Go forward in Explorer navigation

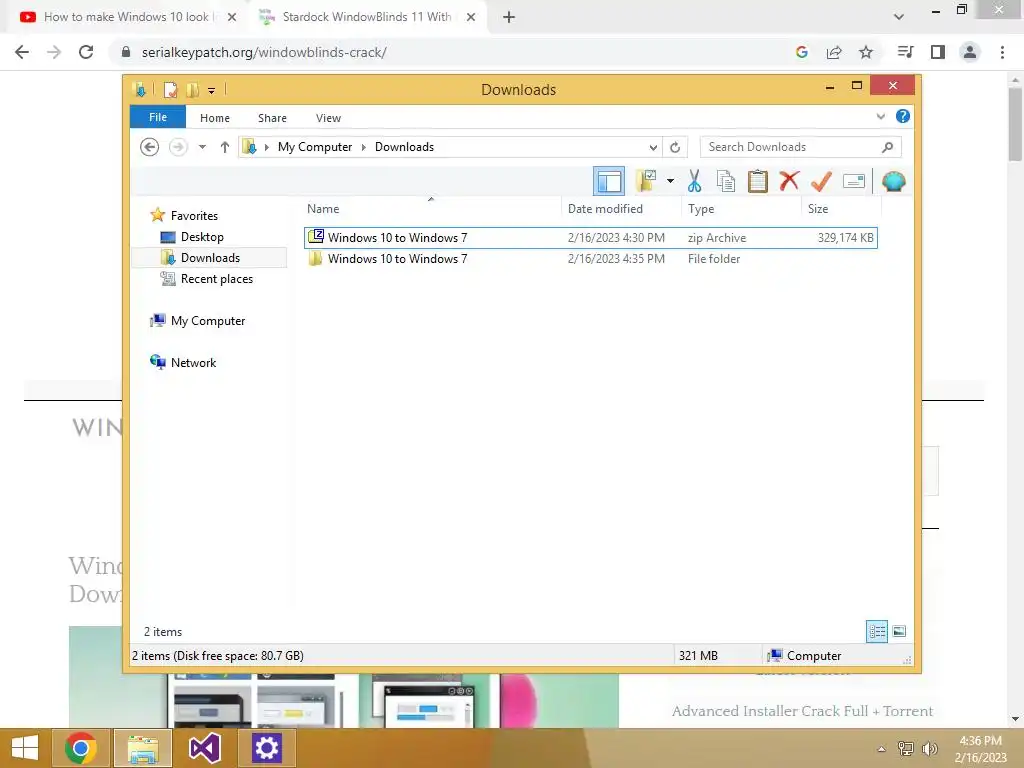tap(178, 147)
